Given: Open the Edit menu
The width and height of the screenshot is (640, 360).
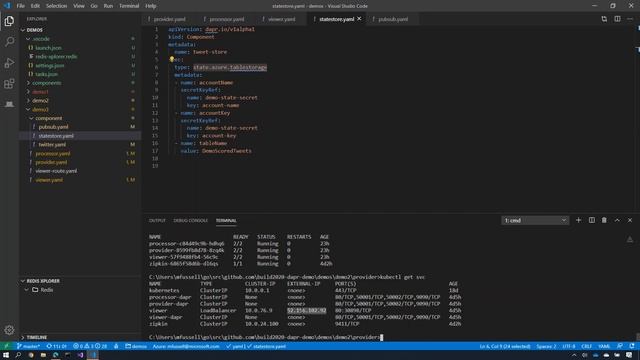Looking at the screenshot, I should tap(35, 6).
